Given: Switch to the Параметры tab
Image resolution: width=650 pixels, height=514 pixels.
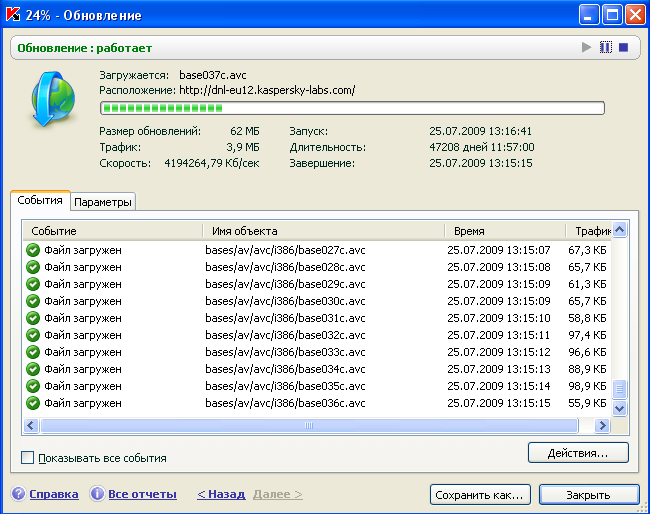Looking at the screenshot, I should 103,202.
